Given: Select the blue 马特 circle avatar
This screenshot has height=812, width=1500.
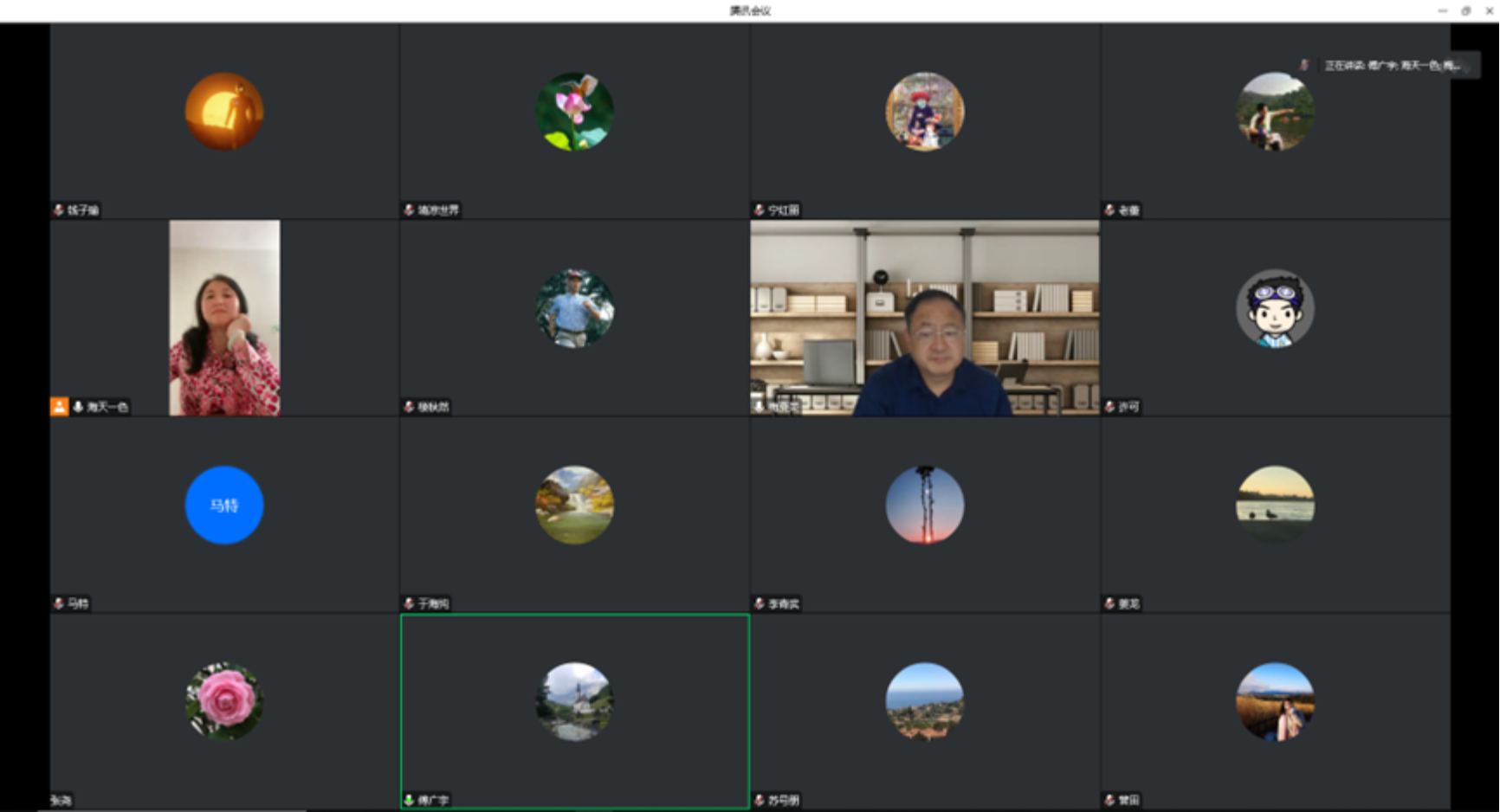Looking at the screenshot, I should point(224,505).
